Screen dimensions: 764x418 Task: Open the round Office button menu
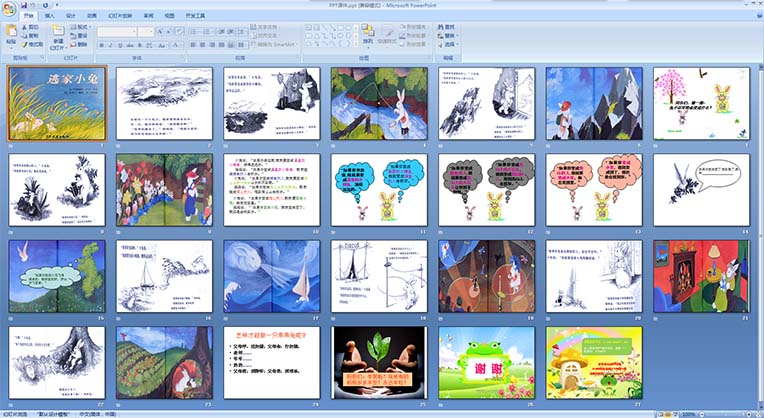(9, 8)
